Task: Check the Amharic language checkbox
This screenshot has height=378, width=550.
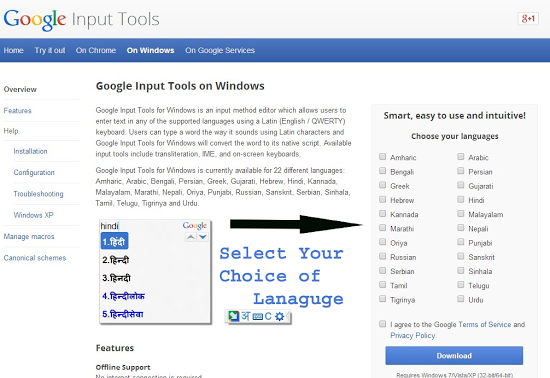Action: pos(382,157)
